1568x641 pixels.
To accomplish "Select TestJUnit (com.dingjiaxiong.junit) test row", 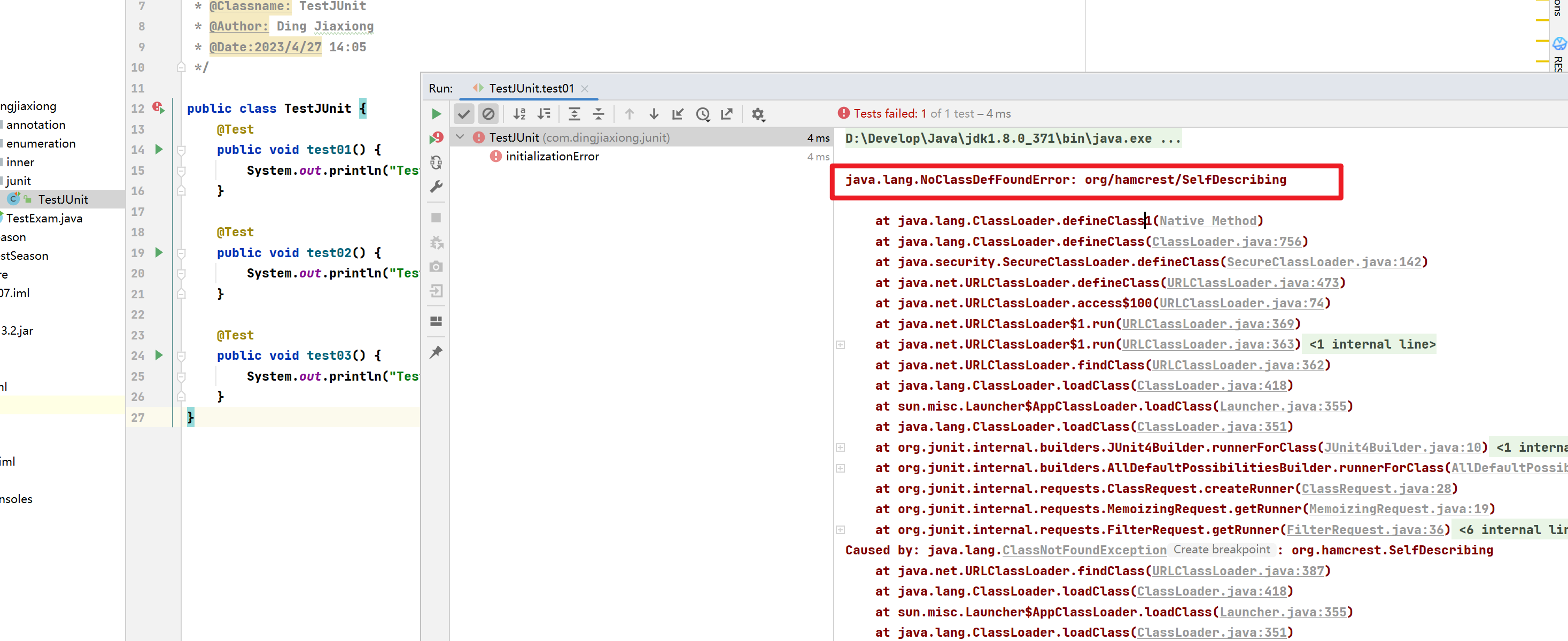I will coord(642,137).
